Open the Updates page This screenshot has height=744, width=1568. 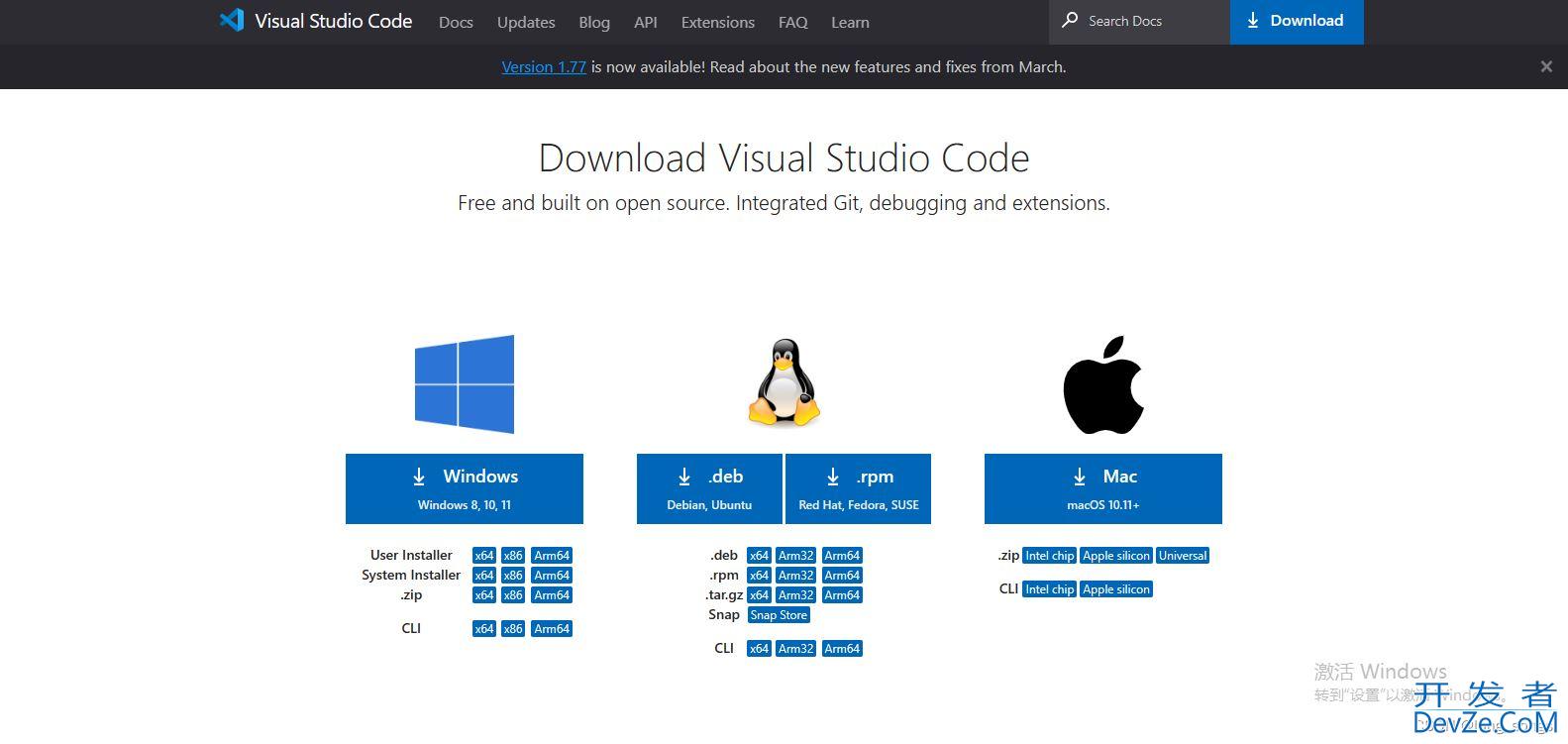[x=526, y=22]
